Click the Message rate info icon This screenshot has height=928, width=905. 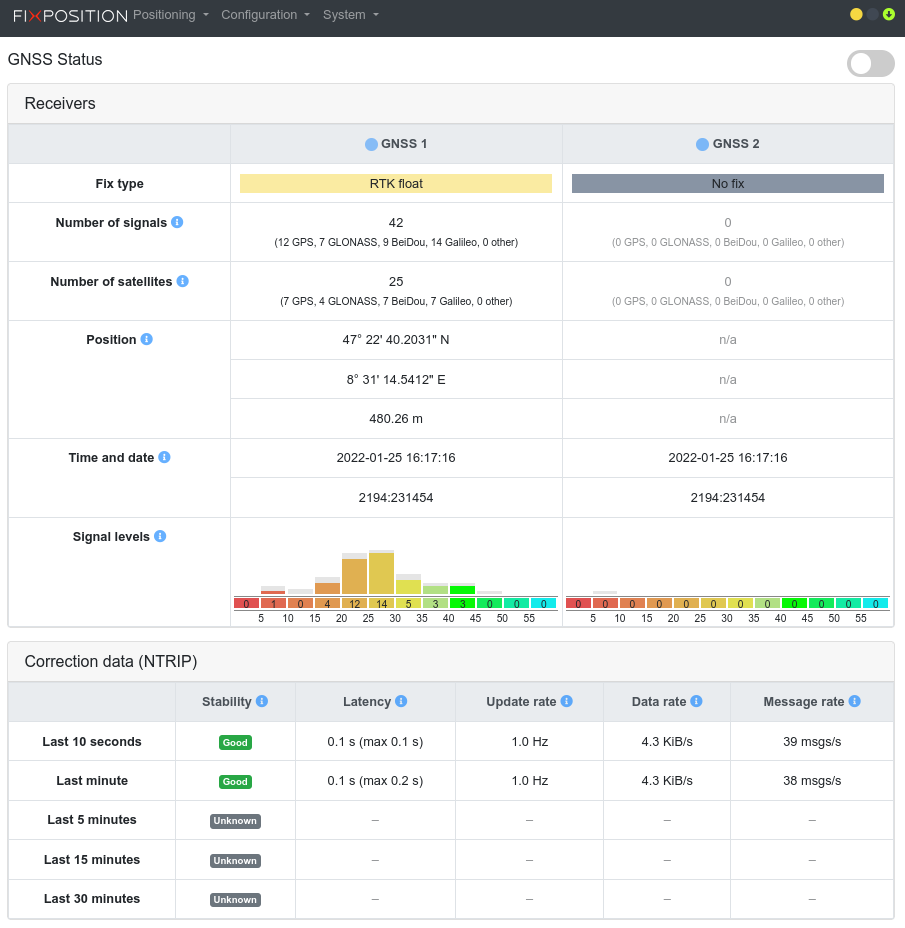point(855,701)
